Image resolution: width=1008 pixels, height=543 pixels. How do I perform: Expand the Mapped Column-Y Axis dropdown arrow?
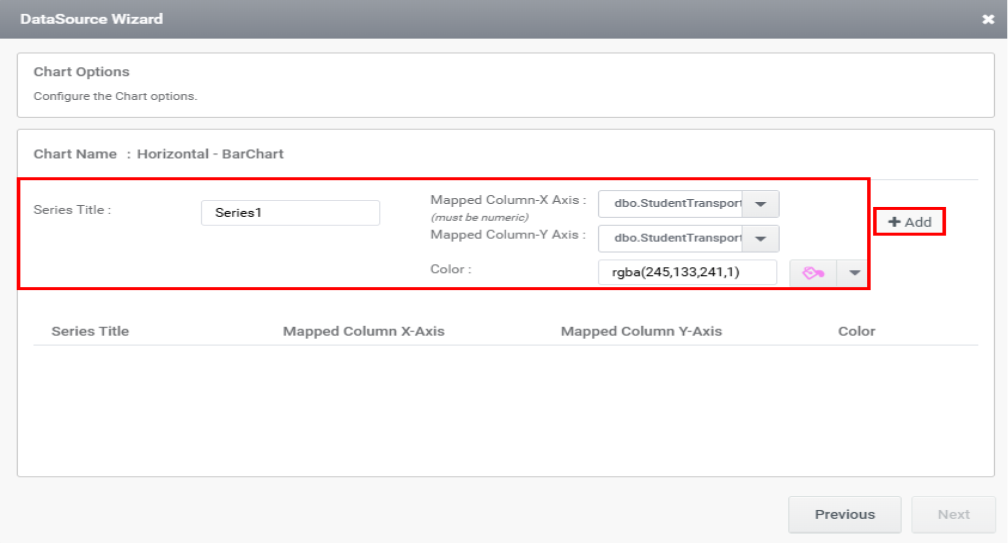(x=761, y=238)
